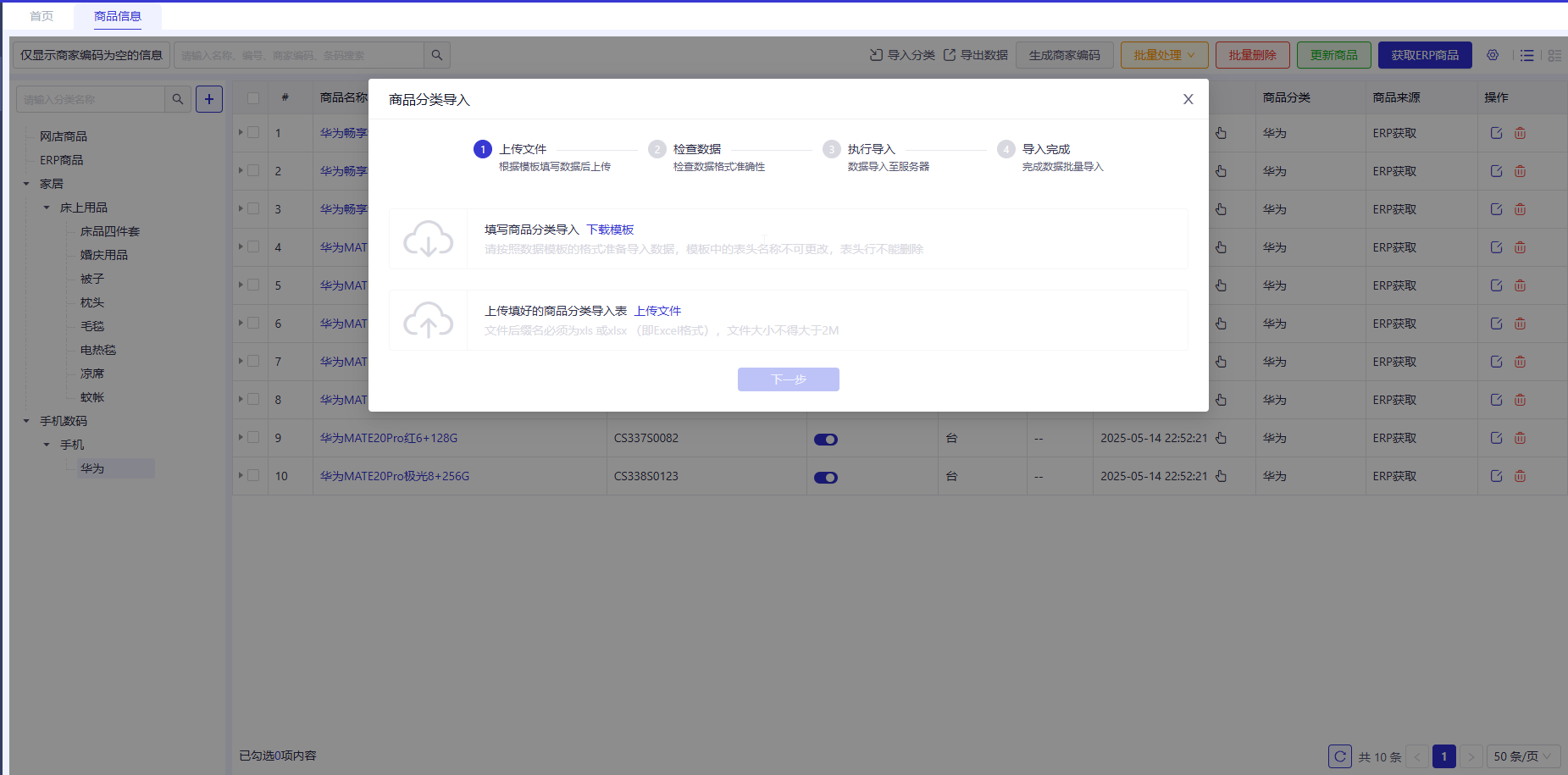1568x775 pixels.
Task: Open the 批量处理 dropdown
Action: pos(1164,55)
